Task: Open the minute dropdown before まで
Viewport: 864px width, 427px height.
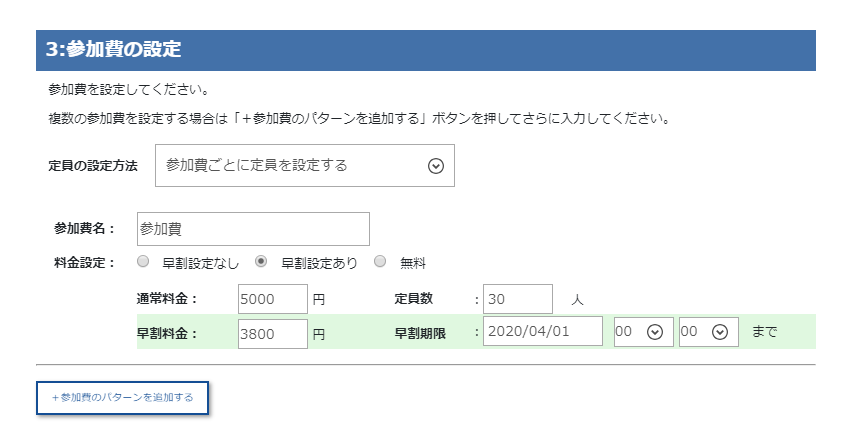Action: 709,332
